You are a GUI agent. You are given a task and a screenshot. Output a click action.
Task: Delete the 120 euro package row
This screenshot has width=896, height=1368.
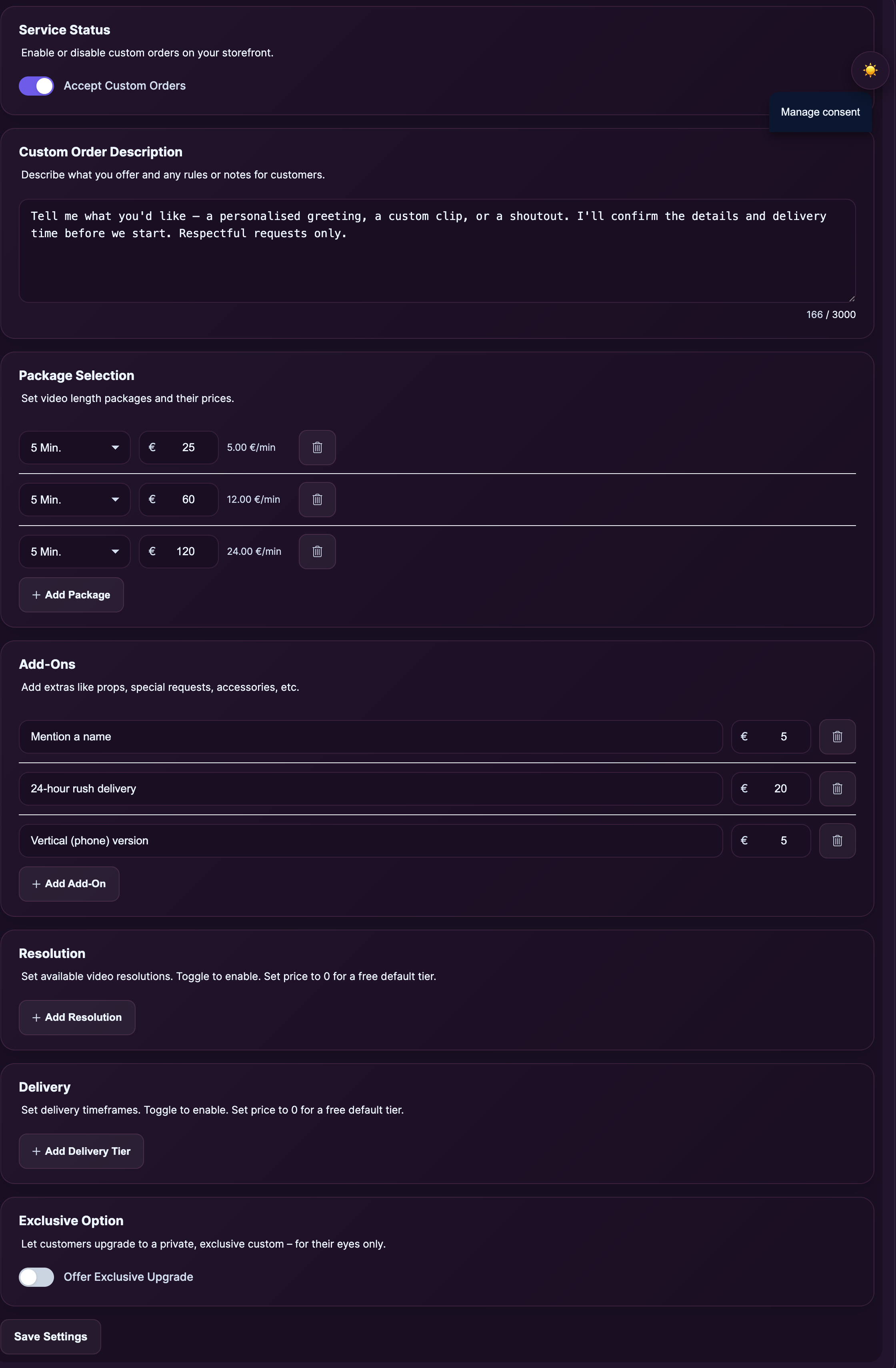coord(317,551)
